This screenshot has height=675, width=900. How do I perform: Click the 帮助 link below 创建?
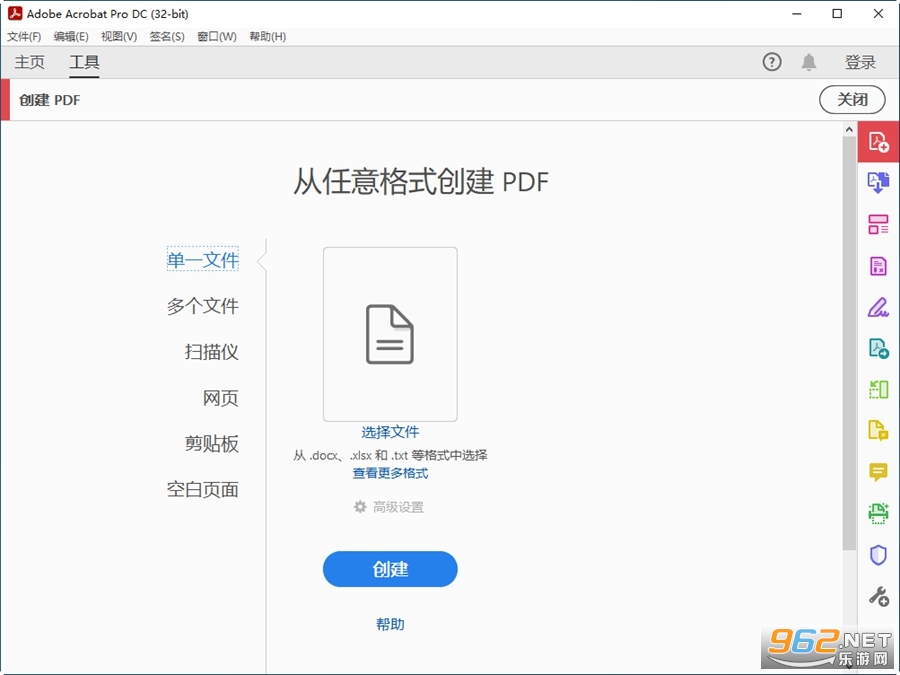tap(390, 624)
